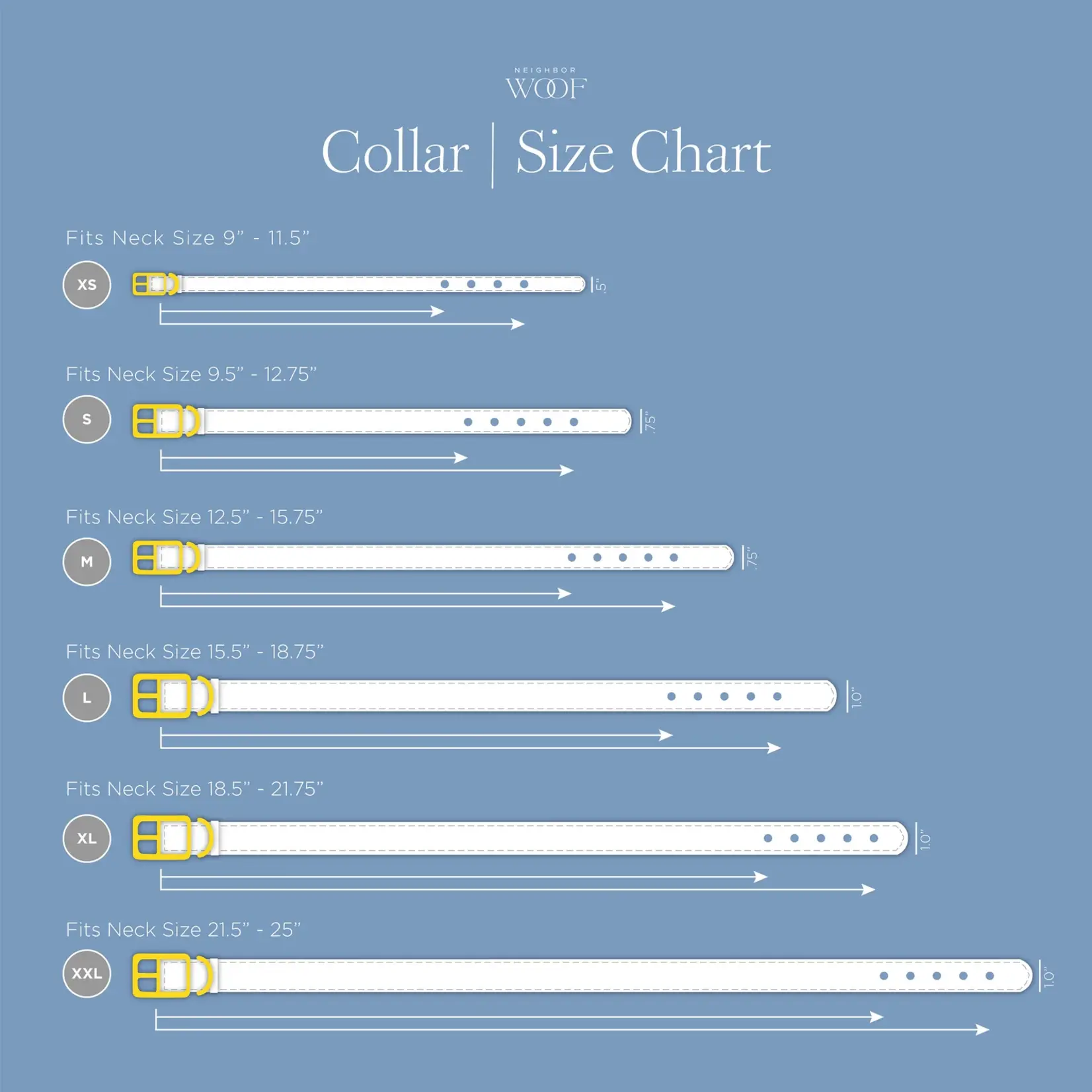
Task: Click the "Collar" title word
Action: pos(395,153)
